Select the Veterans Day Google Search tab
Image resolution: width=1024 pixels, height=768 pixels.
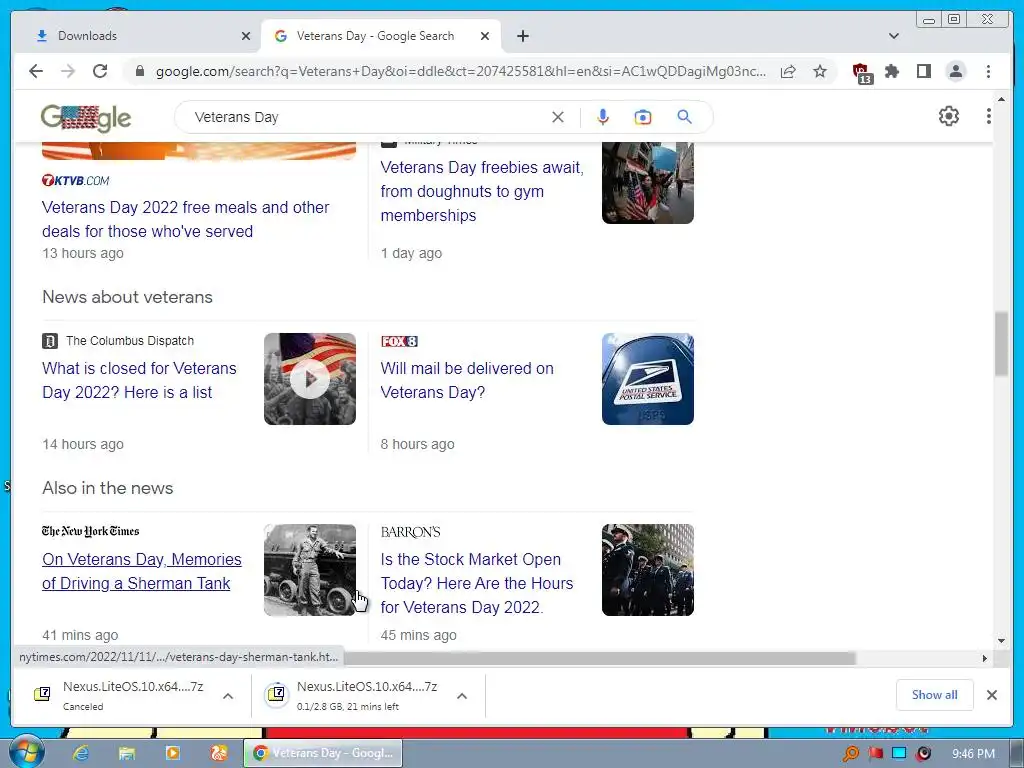(x=381, y=36)
